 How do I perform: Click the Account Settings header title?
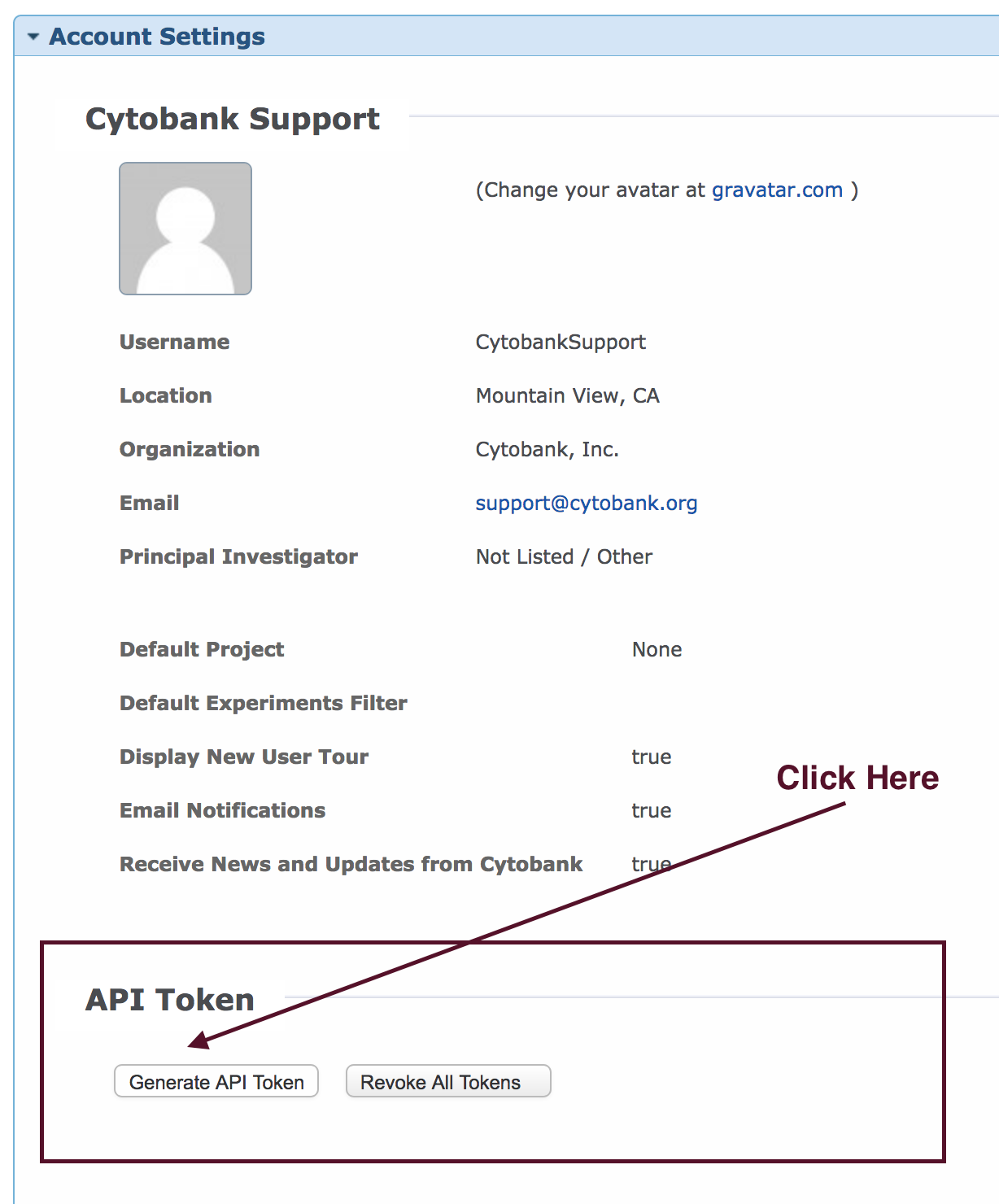[x=157, y=37]
